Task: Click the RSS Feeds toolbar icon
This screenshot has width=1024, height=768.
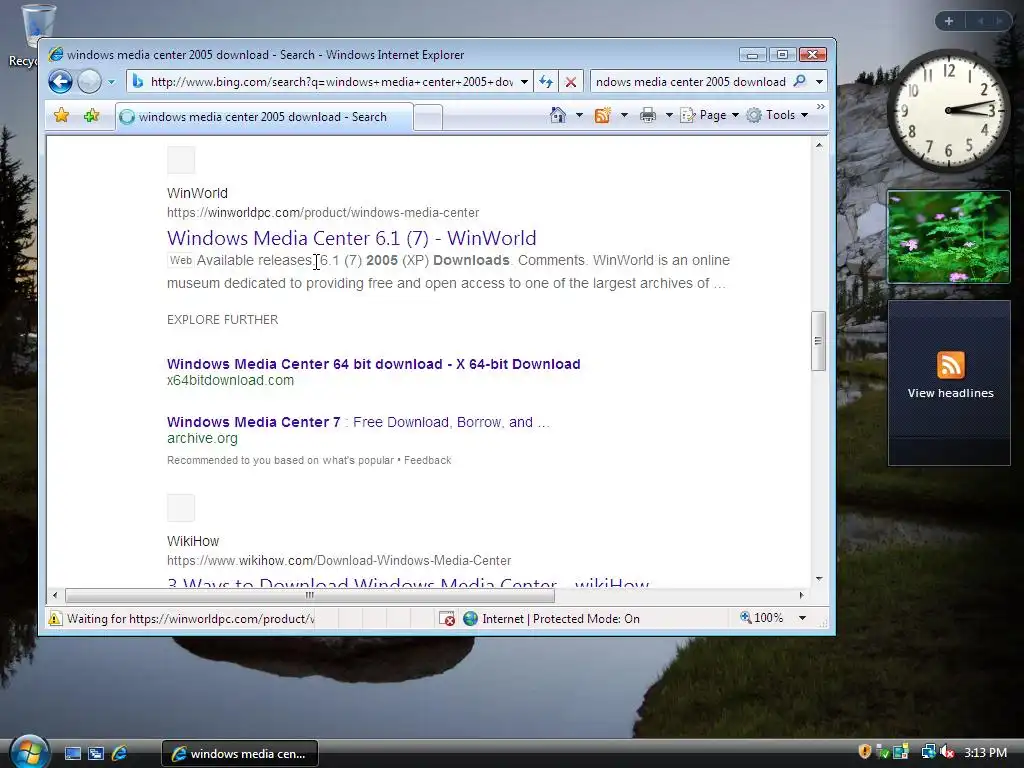Action: tap(602, 115)
